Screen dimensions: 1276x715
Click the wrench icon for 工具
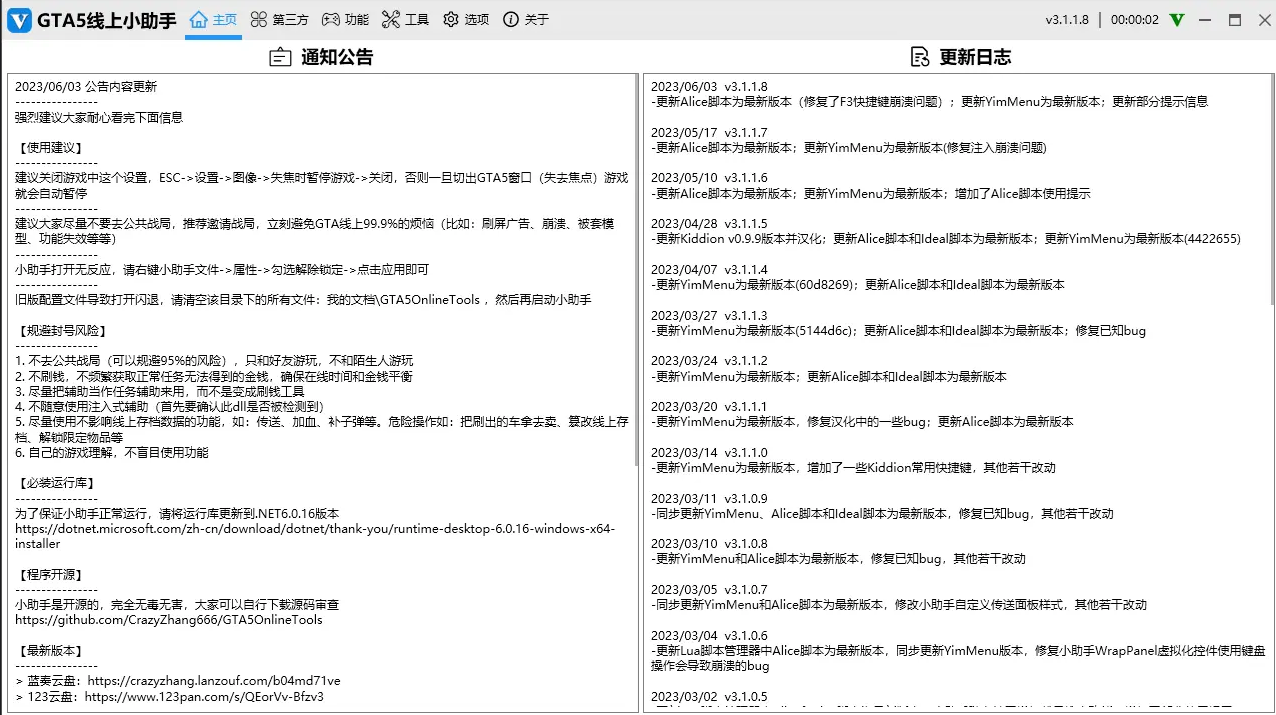click(390, 18)
